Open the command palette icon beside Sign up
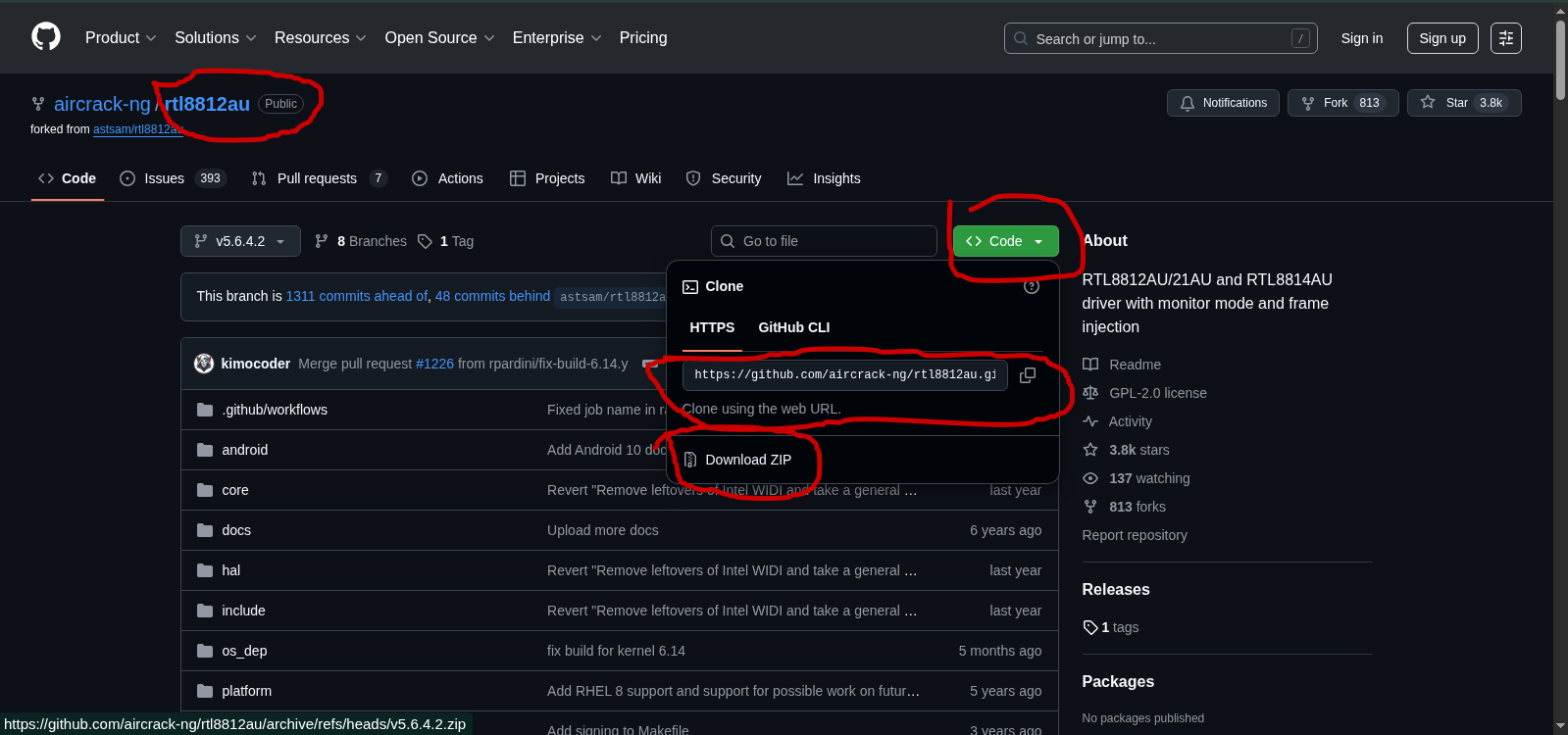The height and width of the screenshot is (735, 1568). point(1505,38)
